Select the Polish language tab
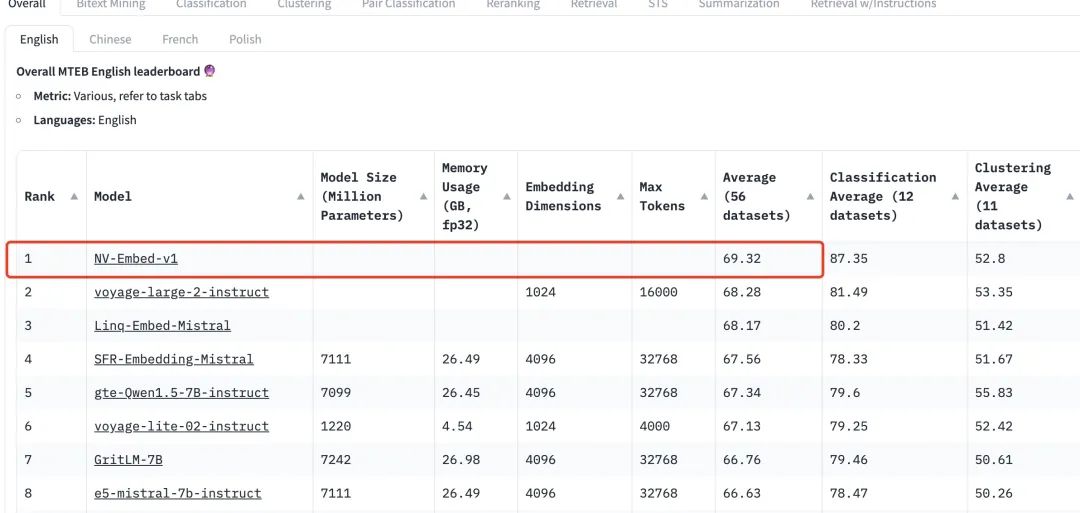Viewport: 1080px width, 513px height. point(245,39)
